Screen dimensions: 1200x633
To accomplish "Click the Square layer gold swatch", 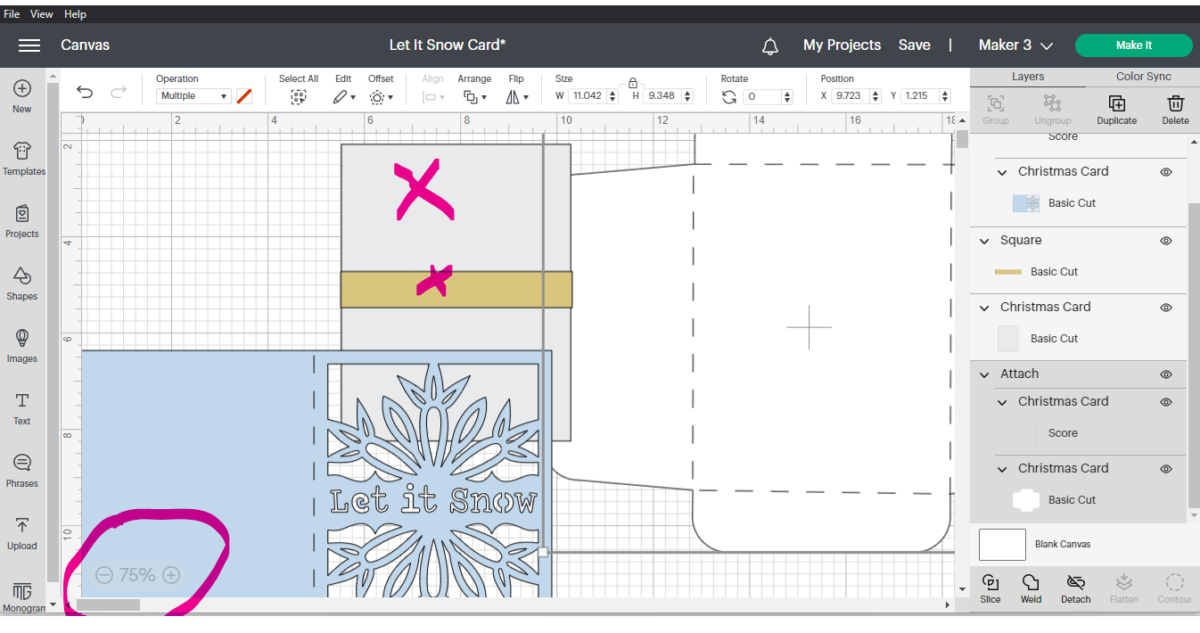I will tap(1008, 272).
